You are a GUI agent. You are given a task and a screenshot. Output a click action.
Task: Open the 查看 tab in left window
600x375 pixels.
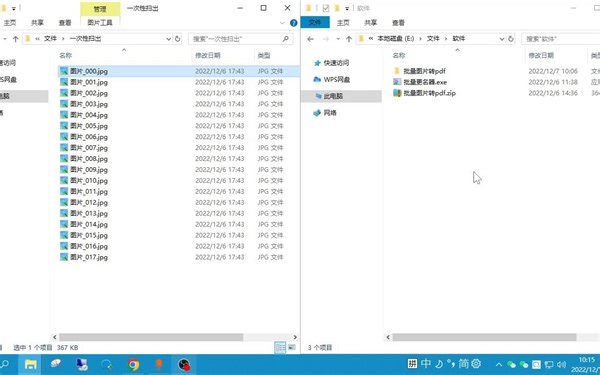coord(65,23)
